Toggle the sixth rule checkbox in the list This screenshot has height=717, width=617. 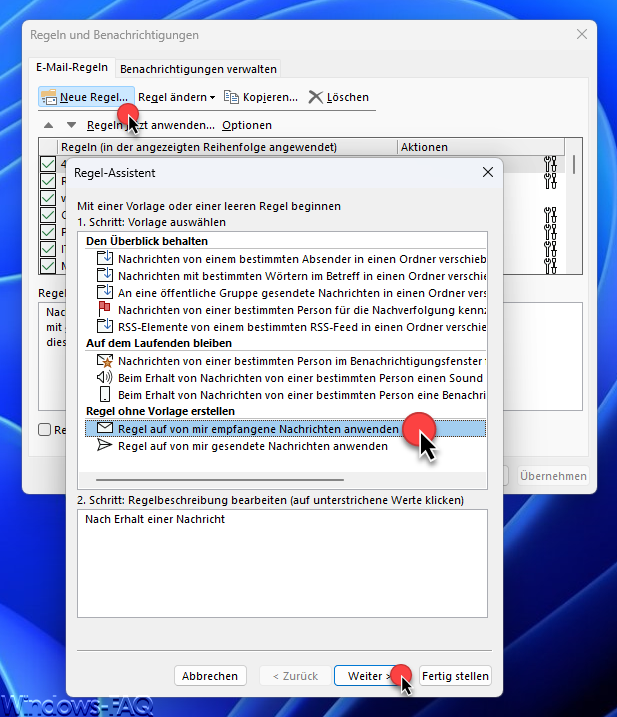48,248
